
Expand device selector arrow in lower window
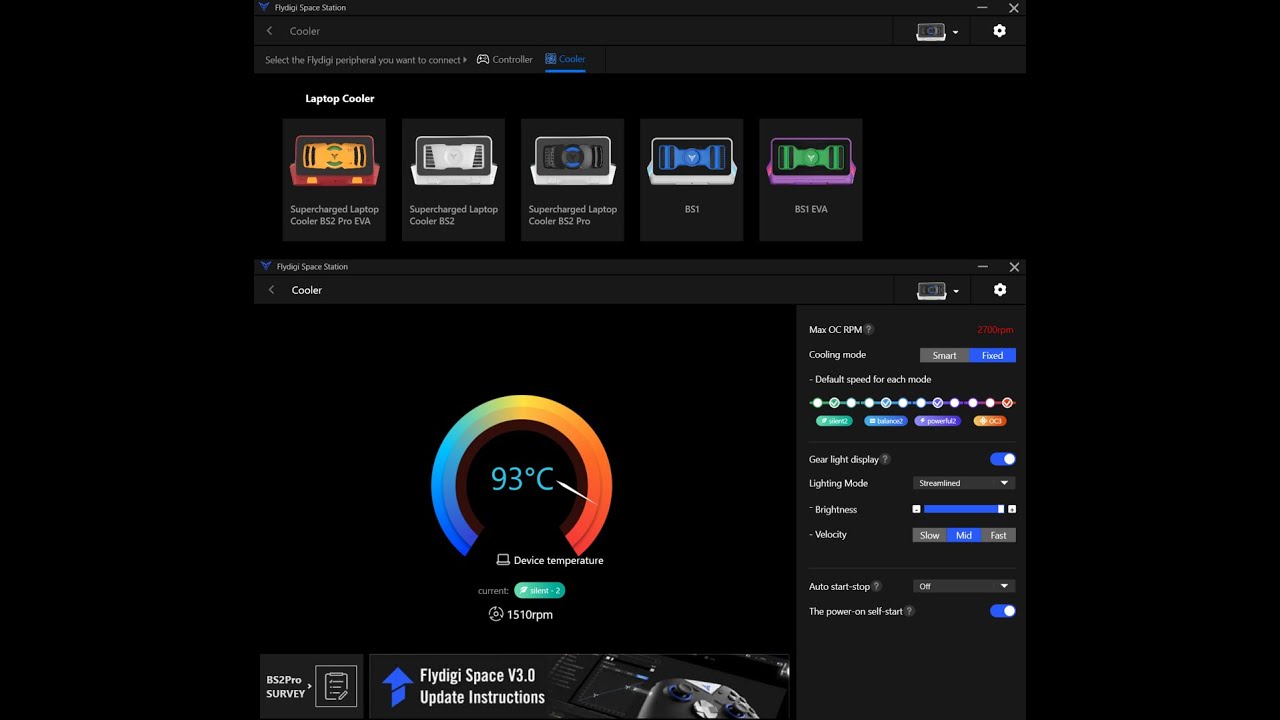click(956, 291)
